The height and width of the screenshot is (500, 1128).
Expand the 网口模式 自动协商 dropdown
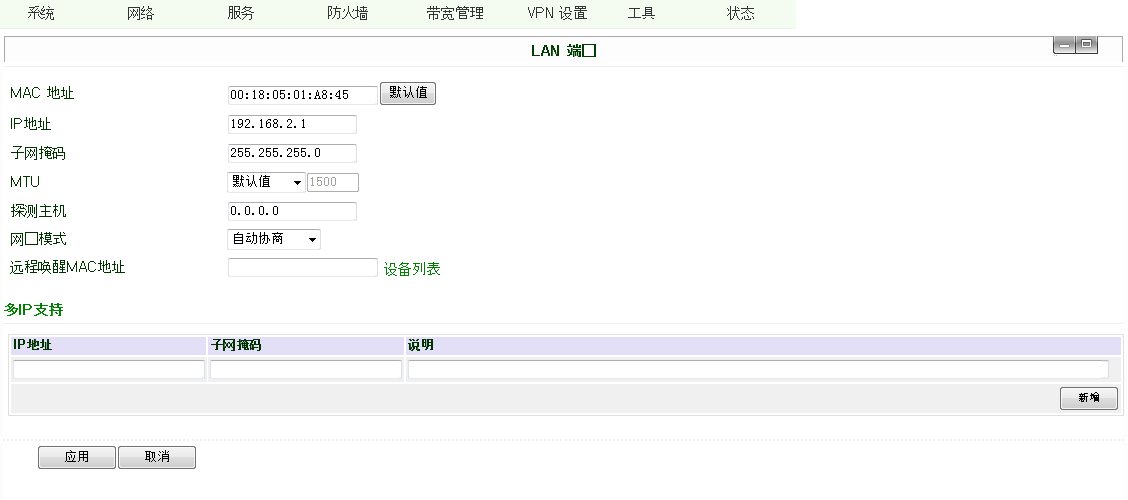274,239
